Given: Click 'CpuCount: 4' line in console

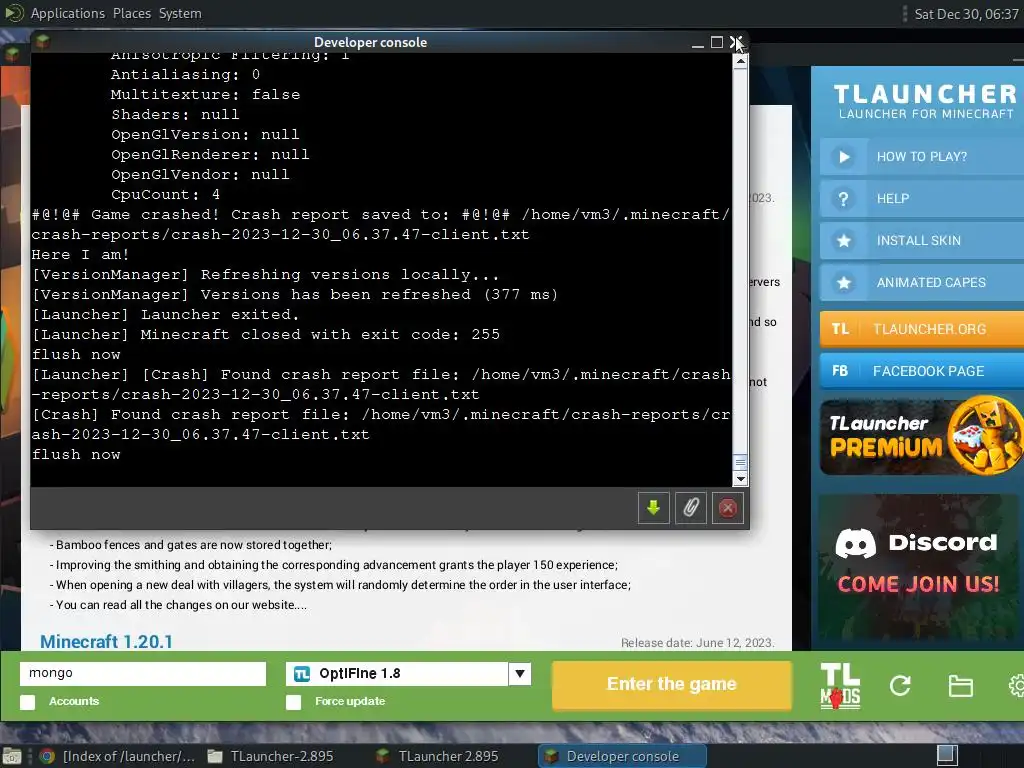Looking at the screenshot, I should 165,195.
